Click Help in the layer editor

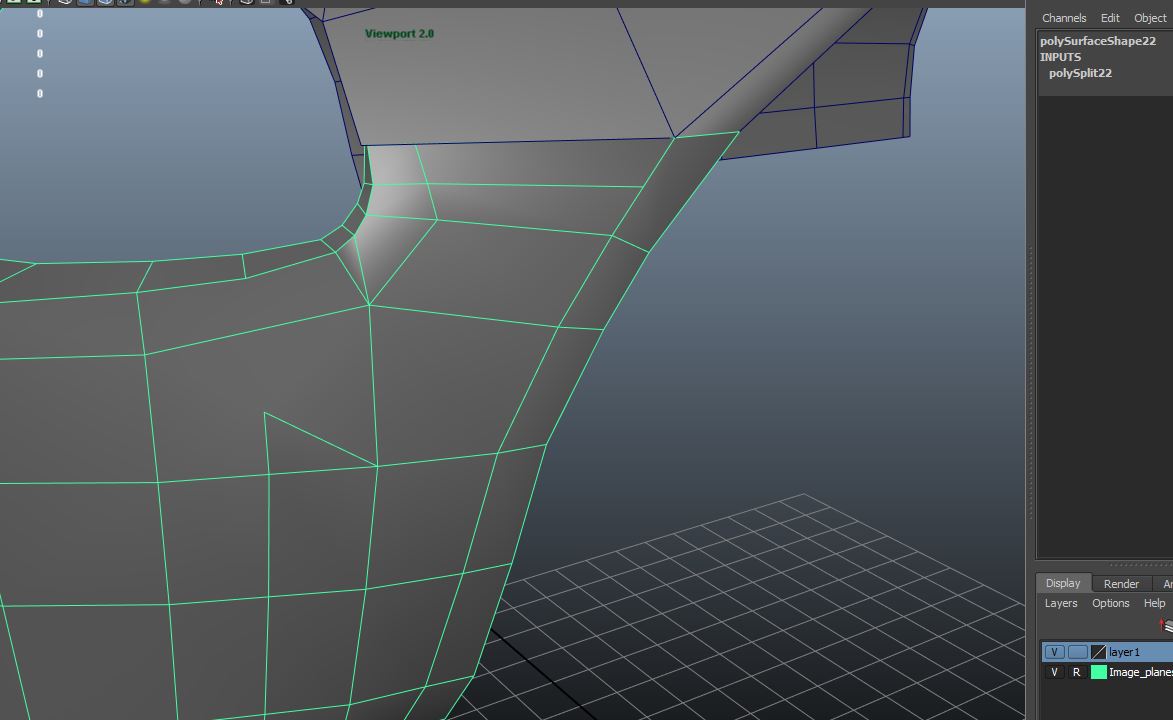click(1154, 603)
